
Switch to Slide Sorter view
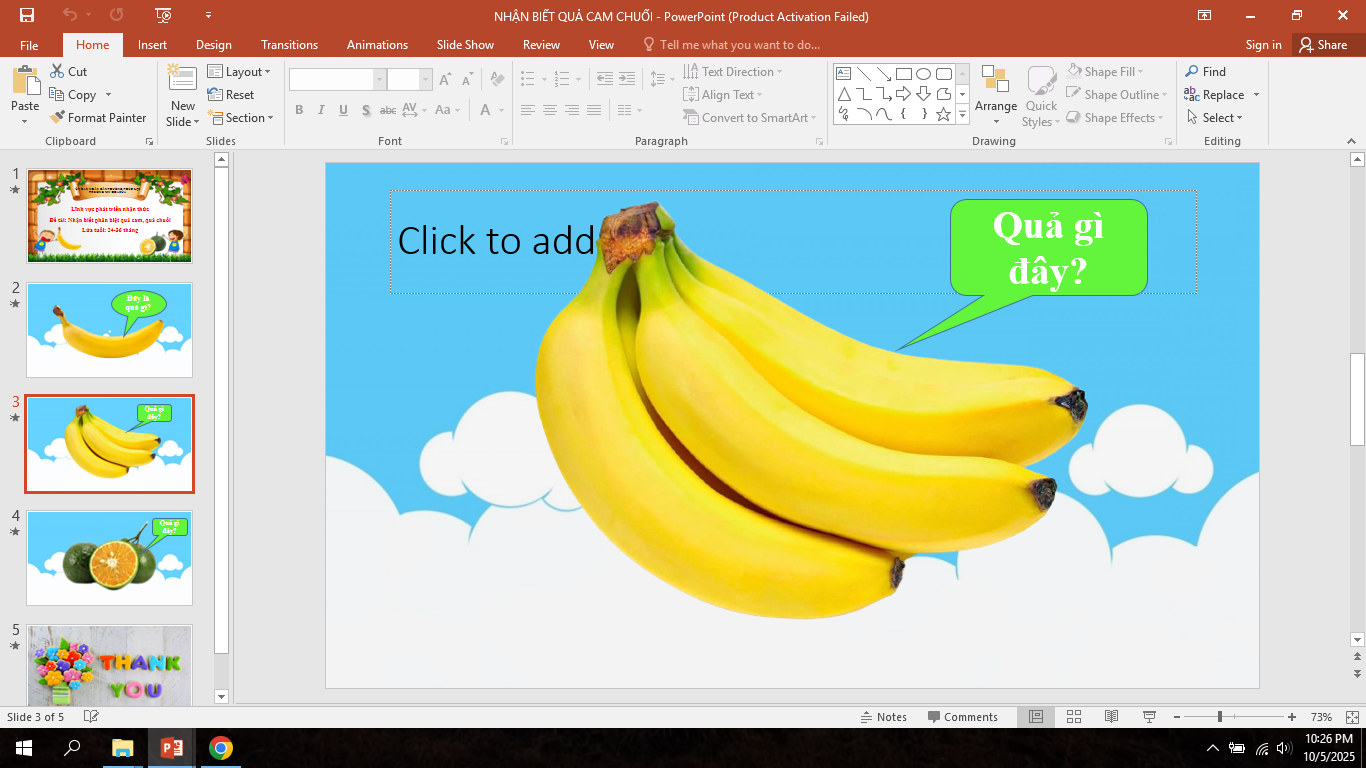coord(1074,717)
